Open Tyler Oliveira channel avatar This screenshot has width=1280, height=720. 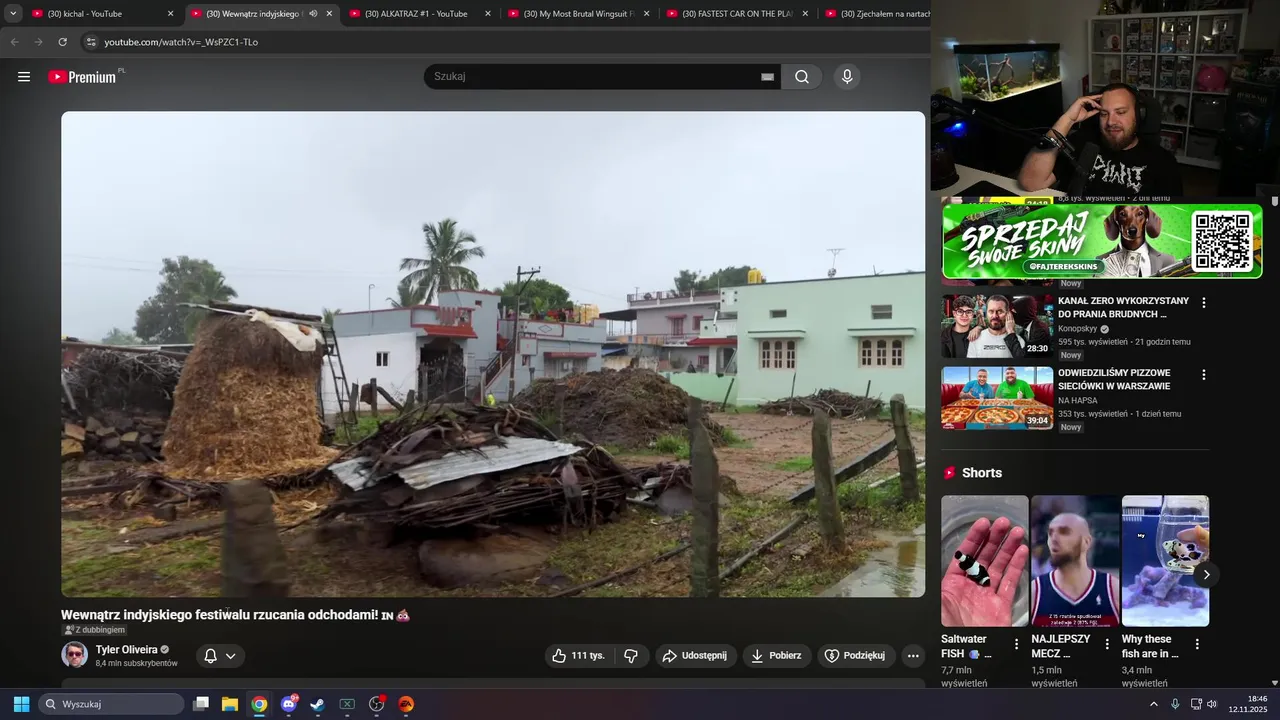[x=74, y=655]
